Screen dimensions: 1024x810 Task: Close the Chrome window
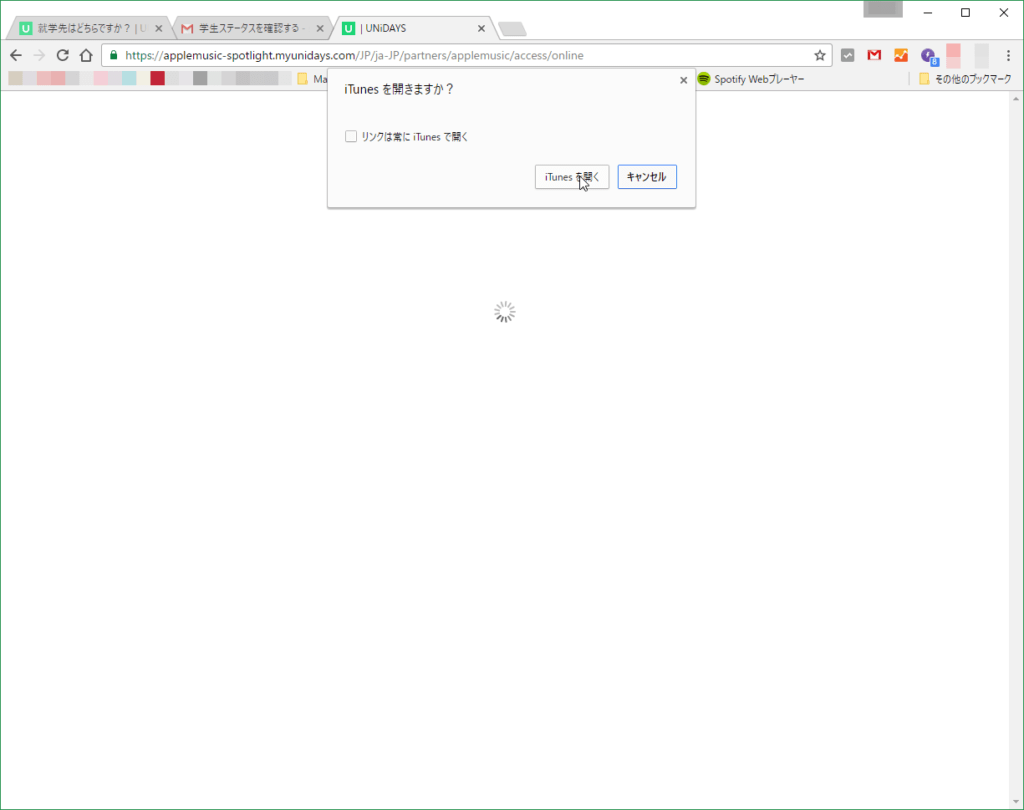coord(1004,12)
